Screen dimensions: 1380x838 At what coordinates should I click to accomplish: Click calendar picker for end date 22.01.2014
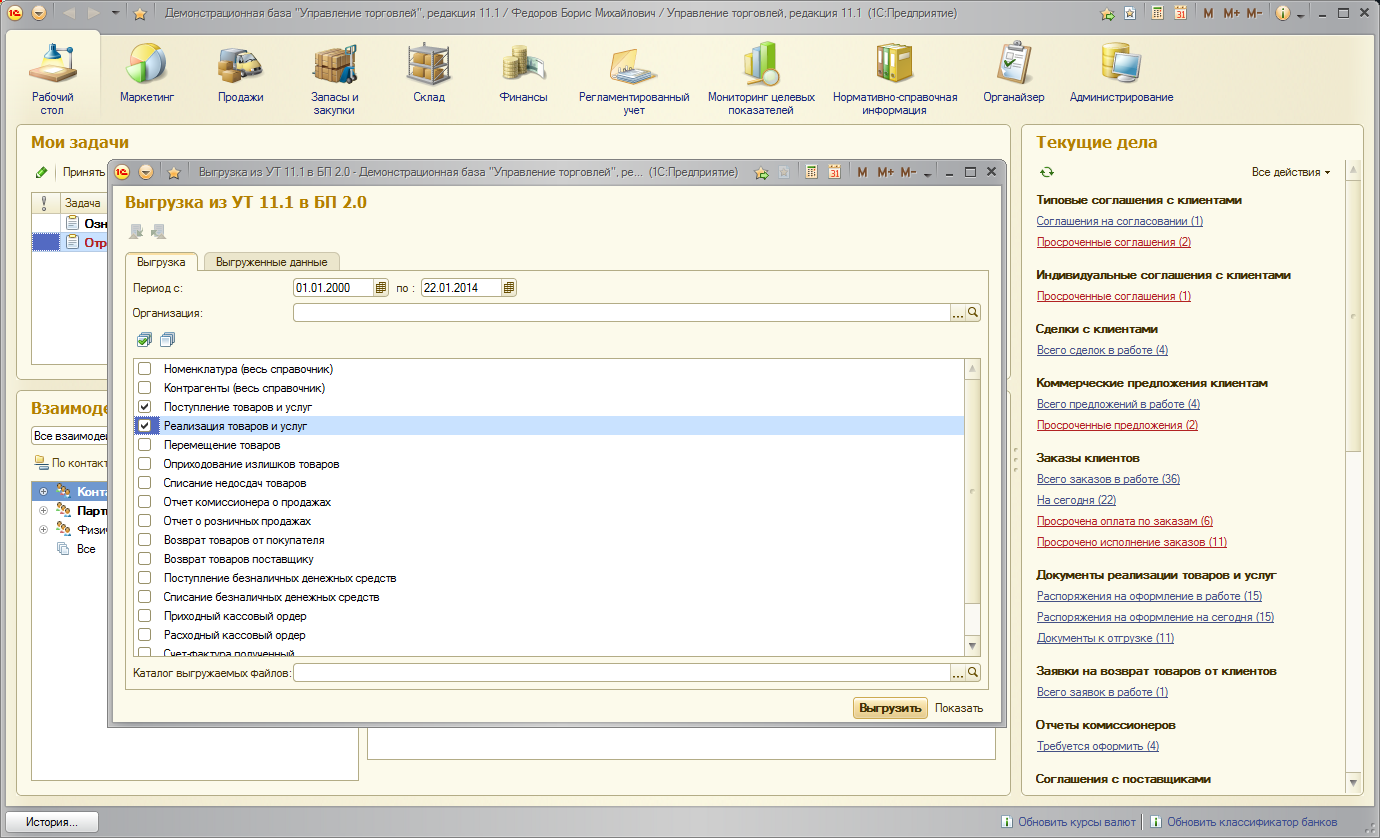(509, 288)
